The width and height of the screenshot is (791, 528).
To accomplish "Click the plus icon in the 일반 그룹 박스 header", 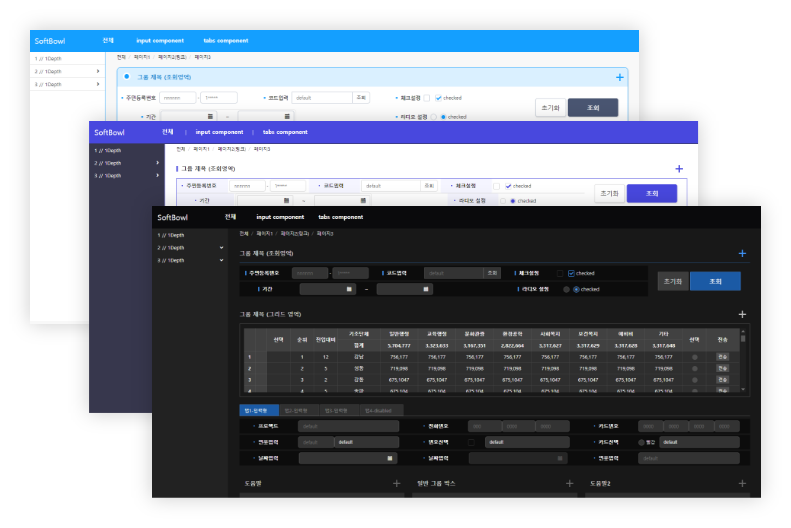I will (569, 483).
